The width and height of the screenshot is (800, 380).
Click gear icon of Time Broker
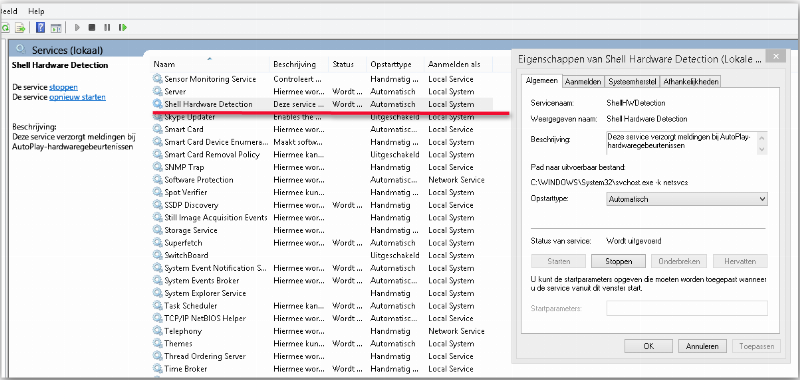158,369
